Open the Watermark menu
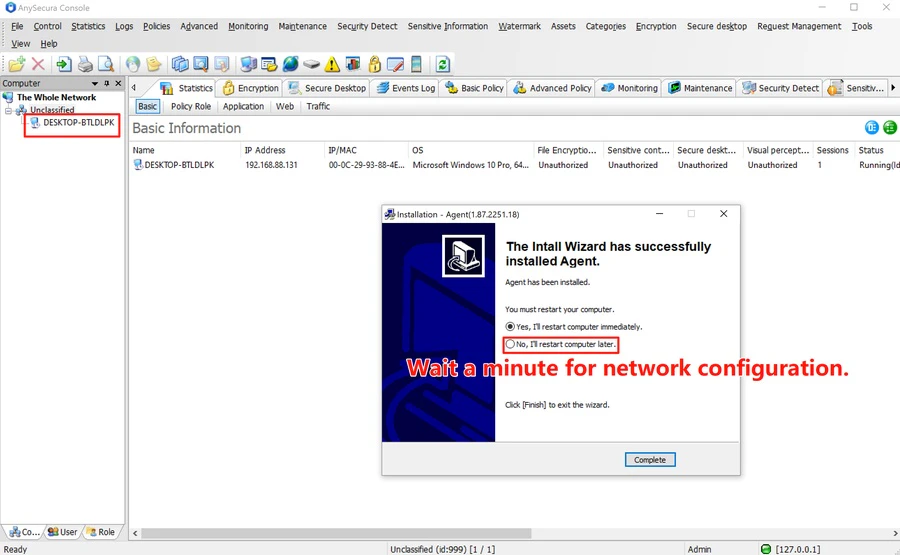This screenshot has width=900, height=555. pyautogui.click(x=519, y=26)
